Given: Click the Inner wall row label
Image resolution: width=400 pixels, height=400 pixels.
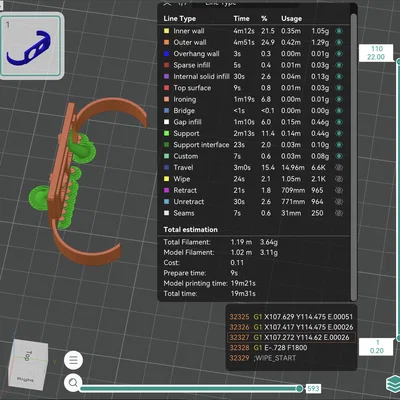Looking at the screenshot, I should (189, 31).
